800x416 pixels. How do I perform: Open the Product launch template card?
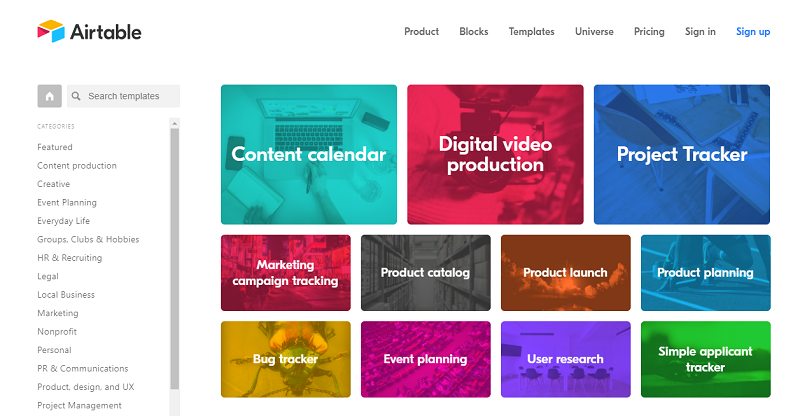[566, 273]
